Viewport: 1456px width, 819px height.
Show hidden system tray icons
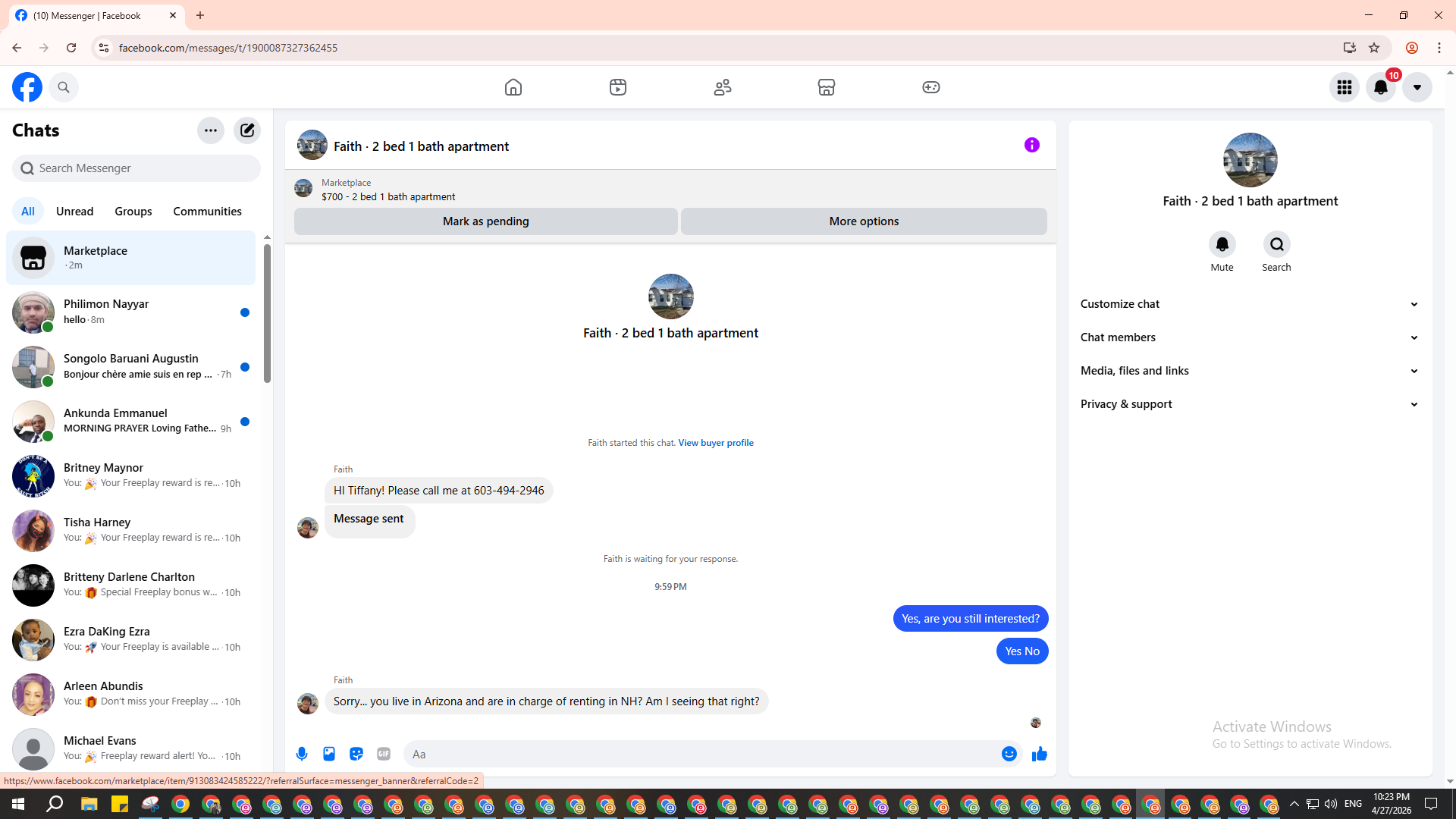pyautogui.click(x=1294, y=804)
